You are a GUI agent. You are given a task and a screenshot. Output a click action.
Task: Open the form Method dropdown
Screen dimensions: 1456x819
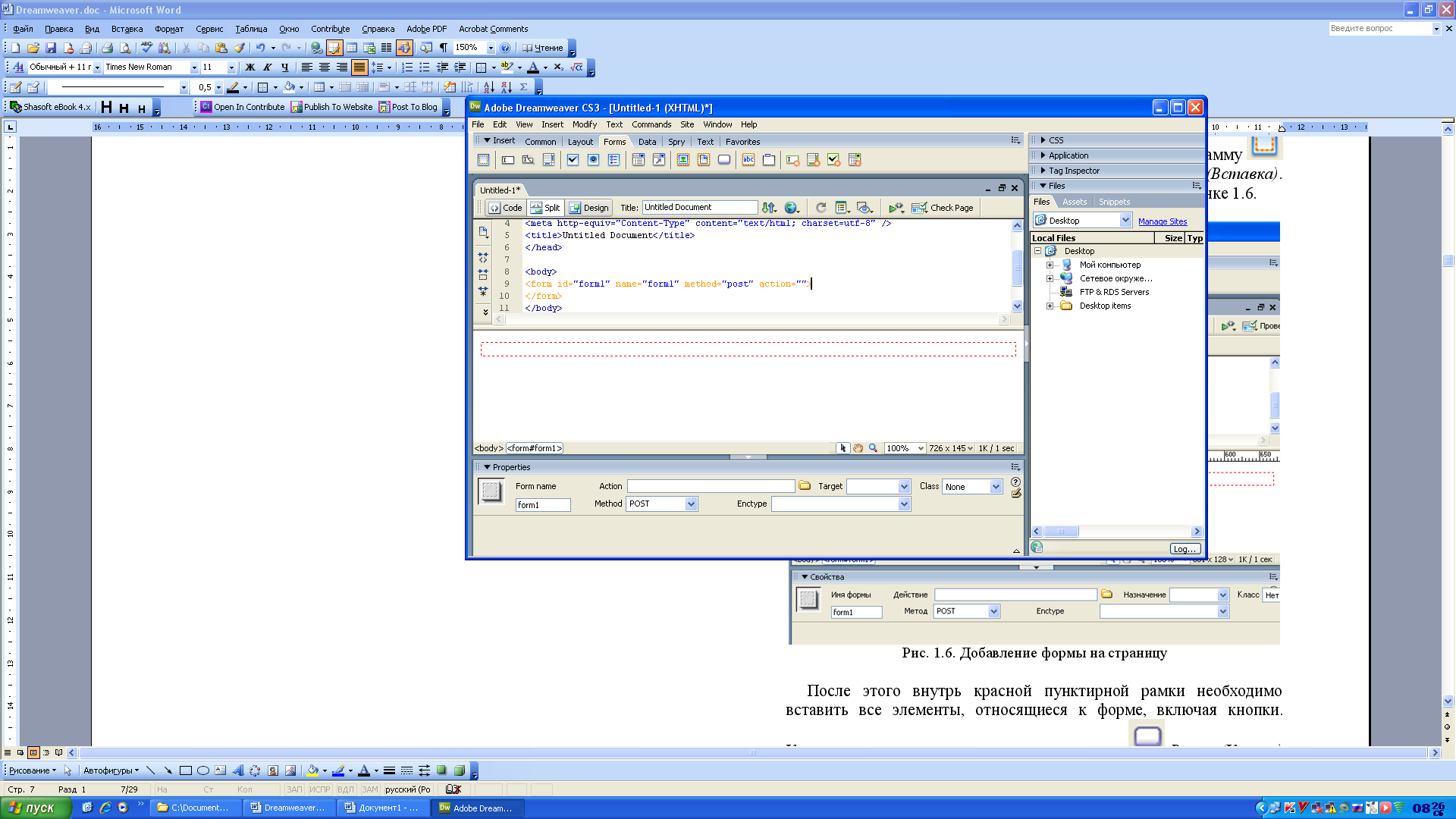691,504
